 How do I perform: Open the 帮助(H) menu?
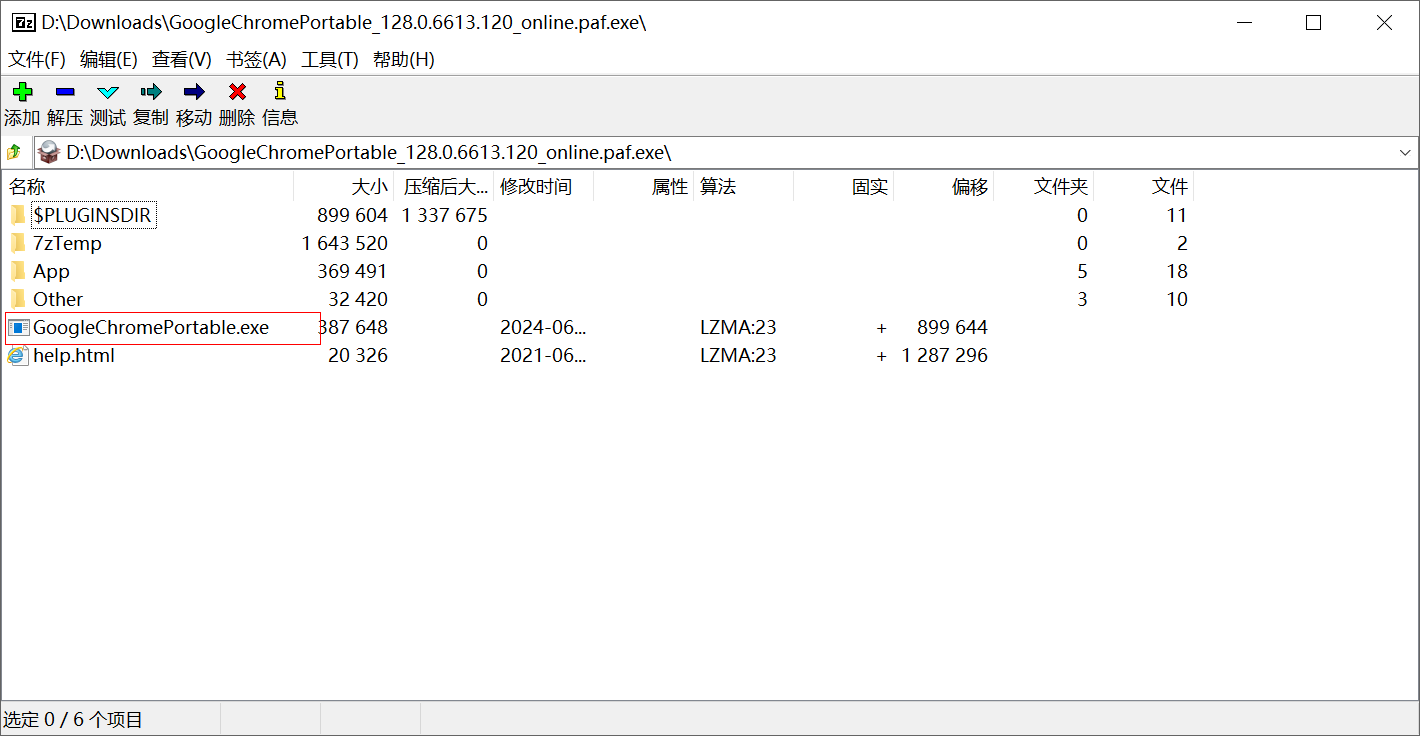[404, 60]
